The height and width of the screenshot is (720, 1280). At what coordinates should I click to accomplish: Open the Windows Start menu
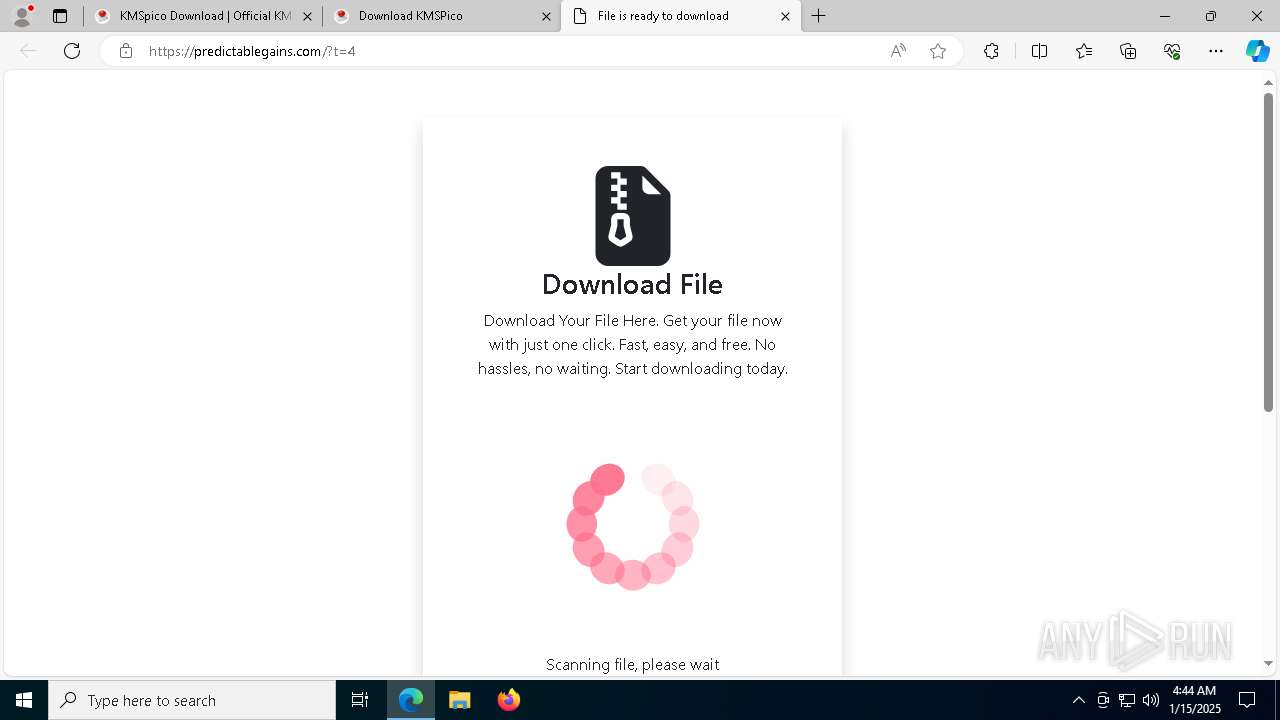[x=24, y=700]
